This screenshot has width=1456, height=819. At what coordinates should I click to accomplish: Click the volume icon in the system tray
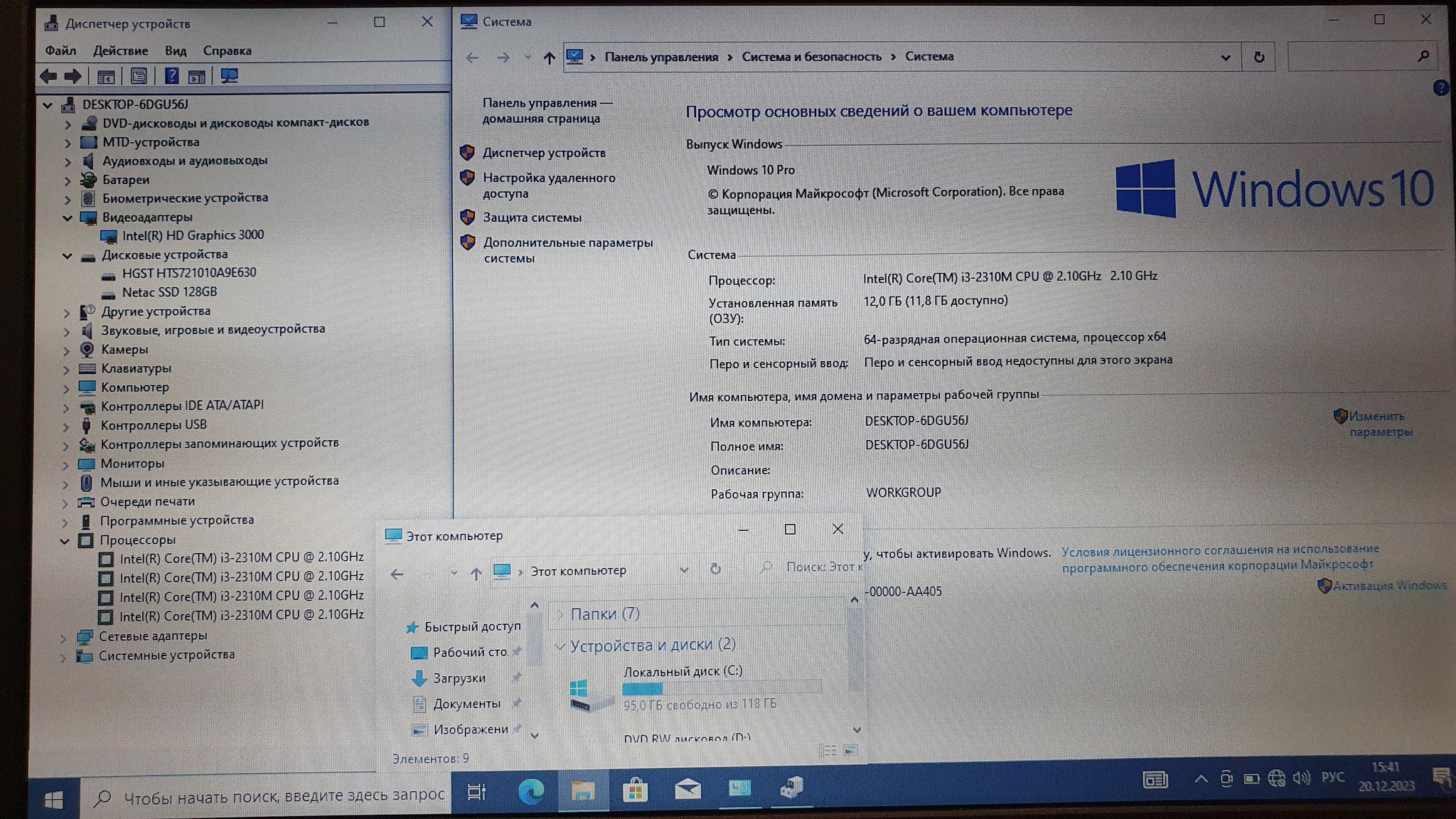coord(1301,778)
